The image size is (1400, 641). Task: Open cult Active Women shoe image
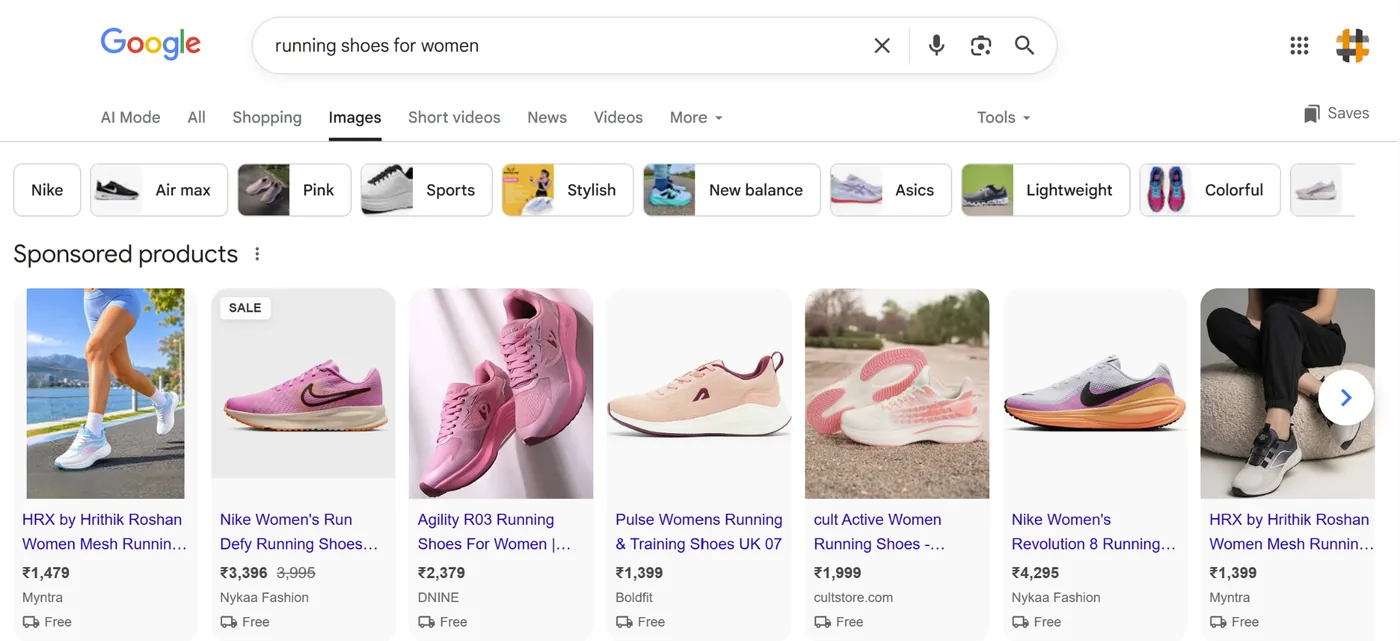pyautogui.click(x=897, y=393)
